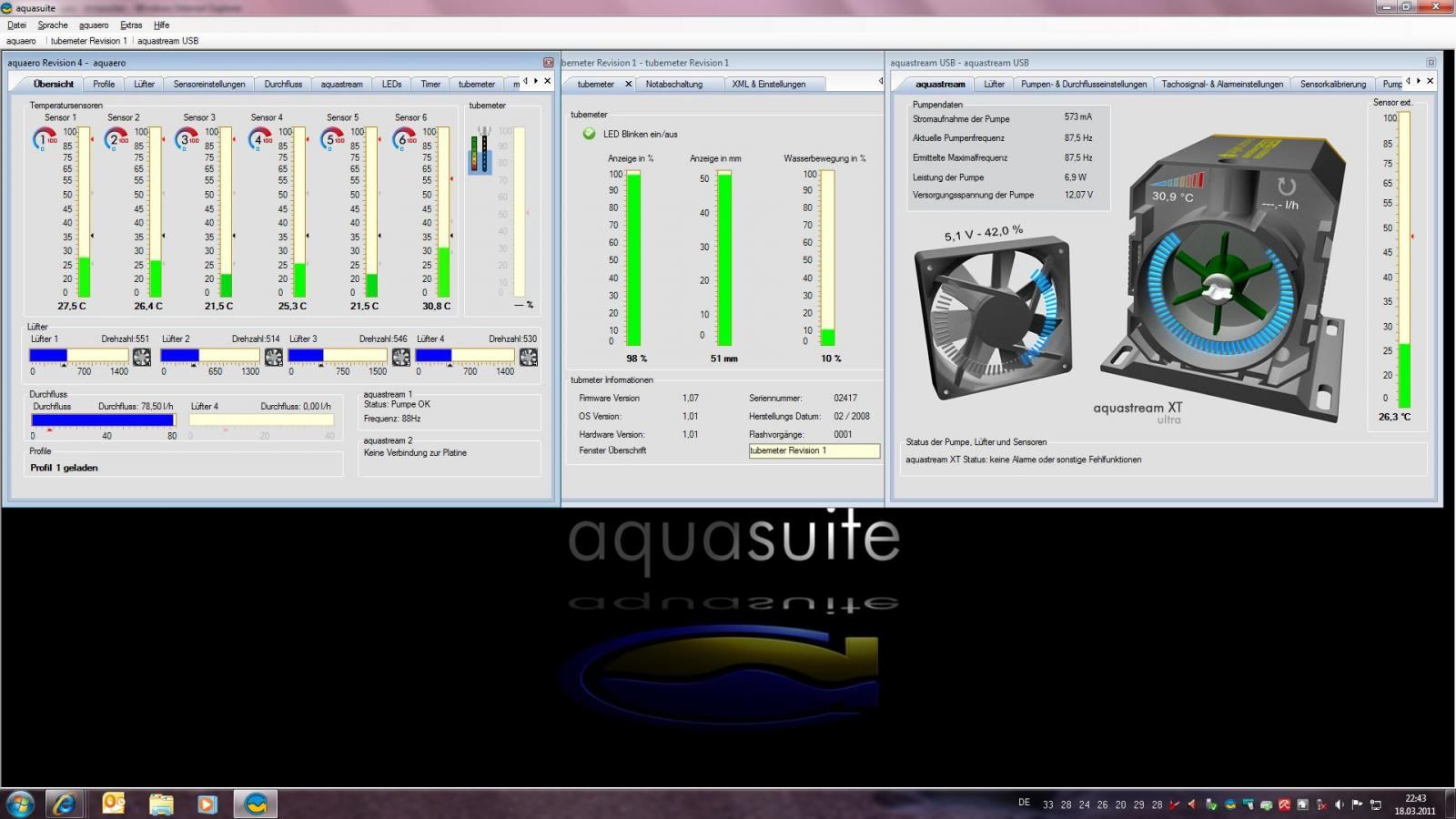Open the Sprache menu
1456x819 pixels.
point(53,25)
